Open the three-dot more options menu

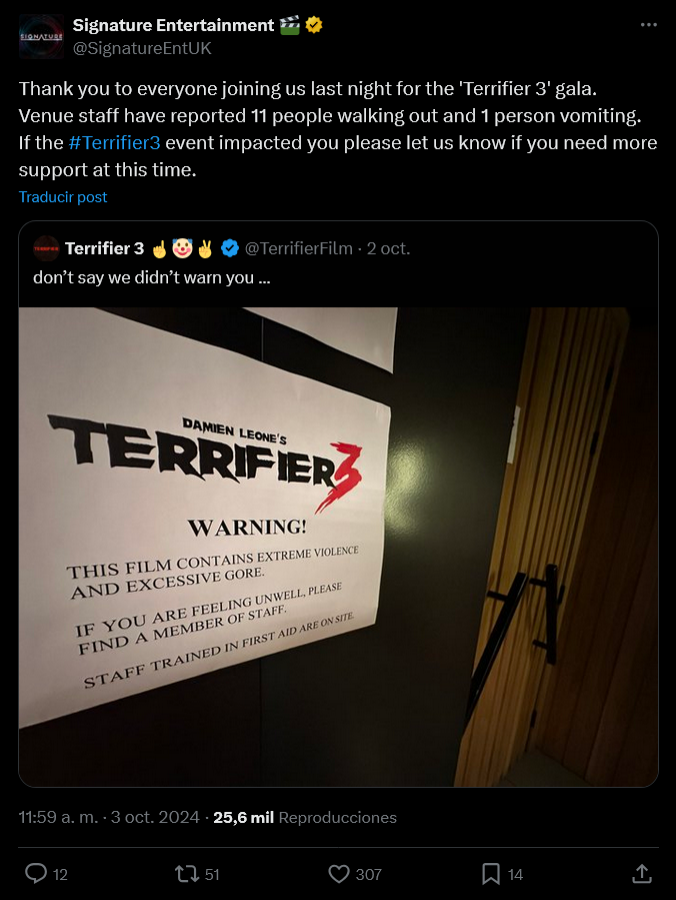click(648, 25)
